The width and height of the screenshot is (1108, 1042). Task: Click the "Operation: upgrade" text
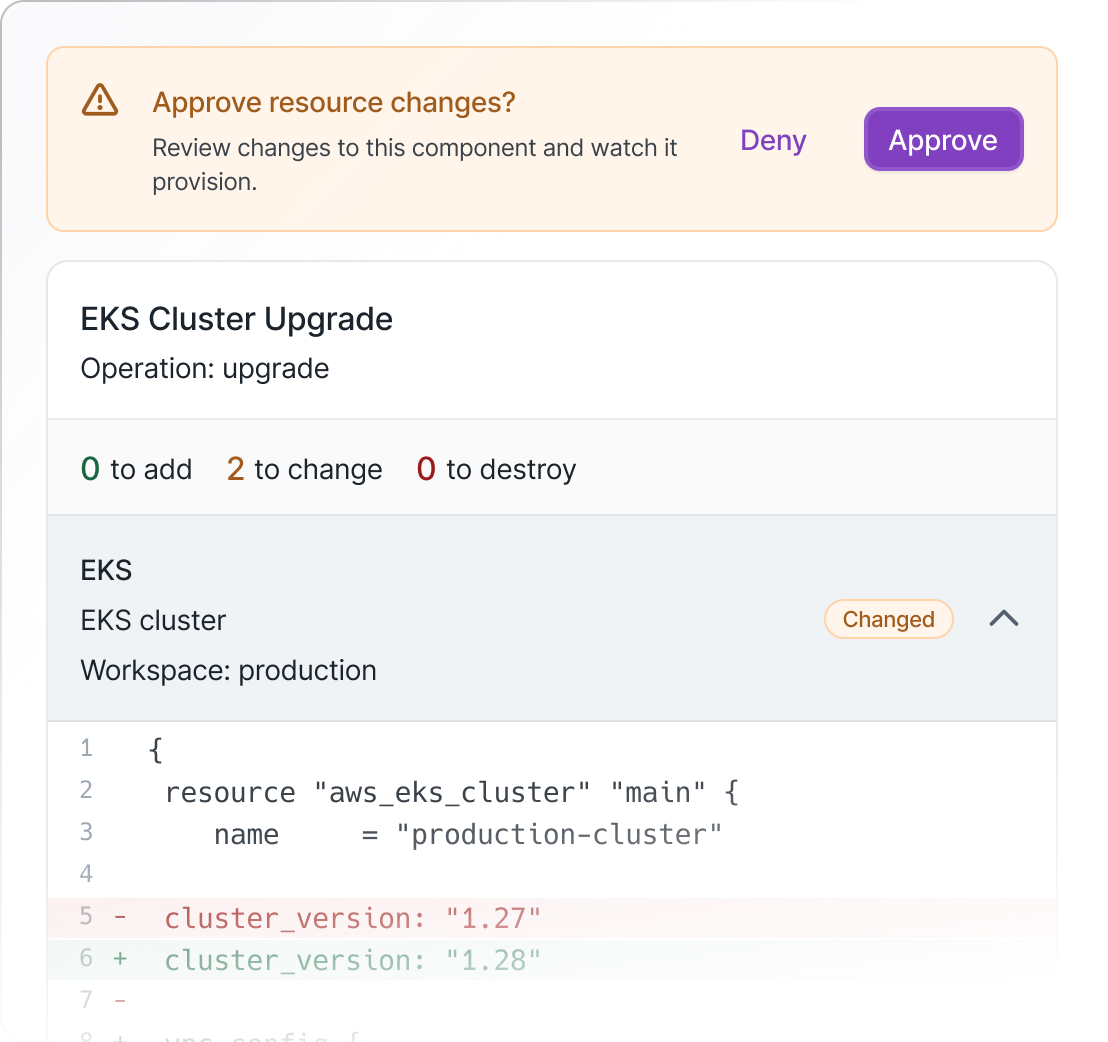(x=205, y=369)
